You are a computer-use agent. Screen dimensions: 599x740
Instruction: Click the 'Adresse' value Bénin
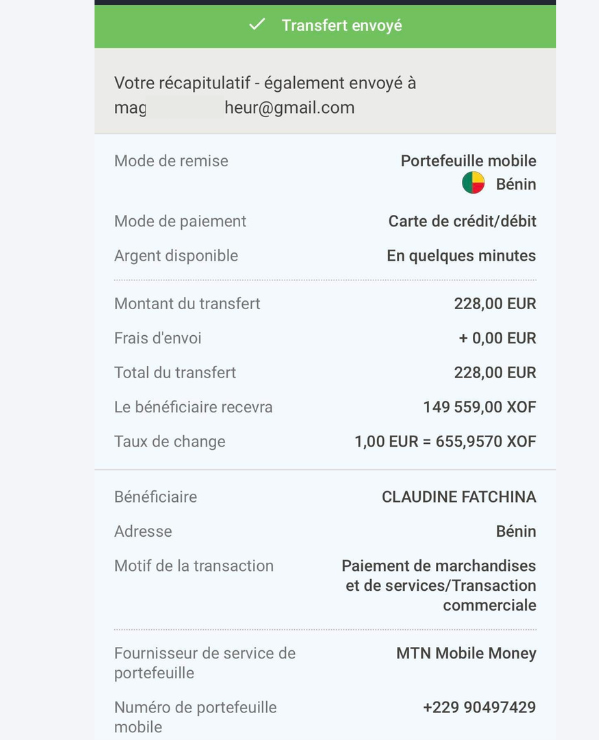pyautogui.click(x=516, y=531)
